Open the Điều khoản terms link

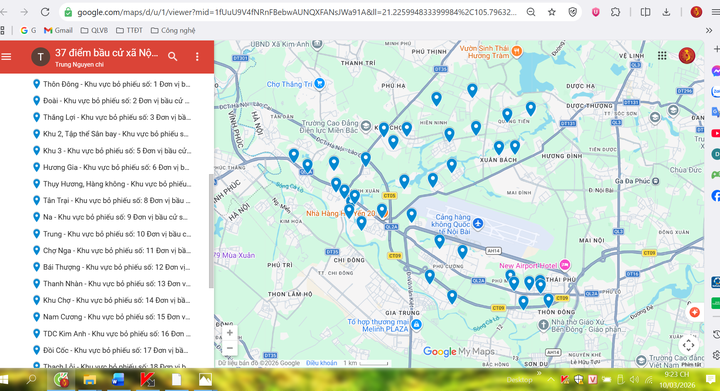click(321, 363)
